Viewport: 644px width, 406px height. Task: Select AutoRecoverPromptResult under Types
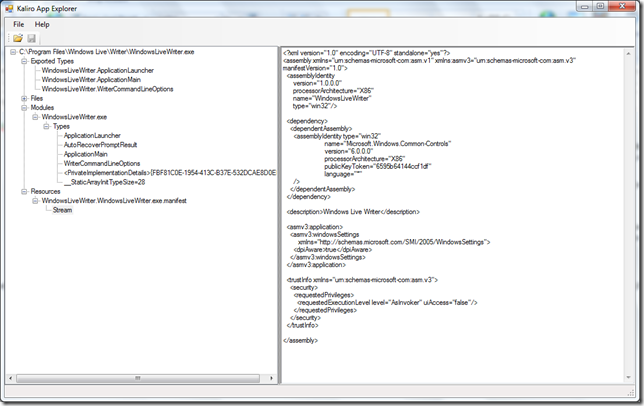point(100,145)
